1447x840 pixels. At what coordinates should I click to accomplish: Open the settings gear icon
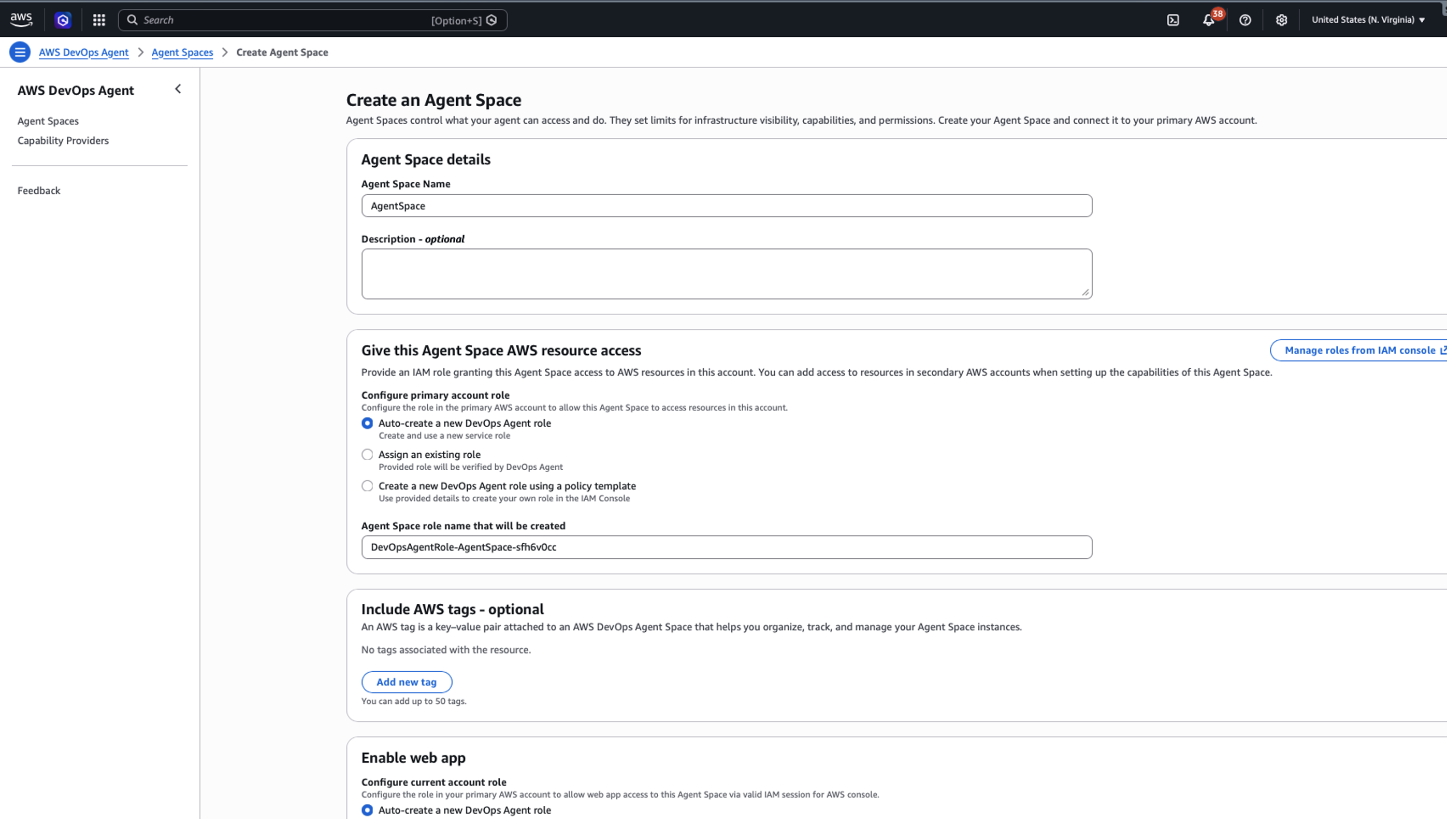click(1281, 20)
